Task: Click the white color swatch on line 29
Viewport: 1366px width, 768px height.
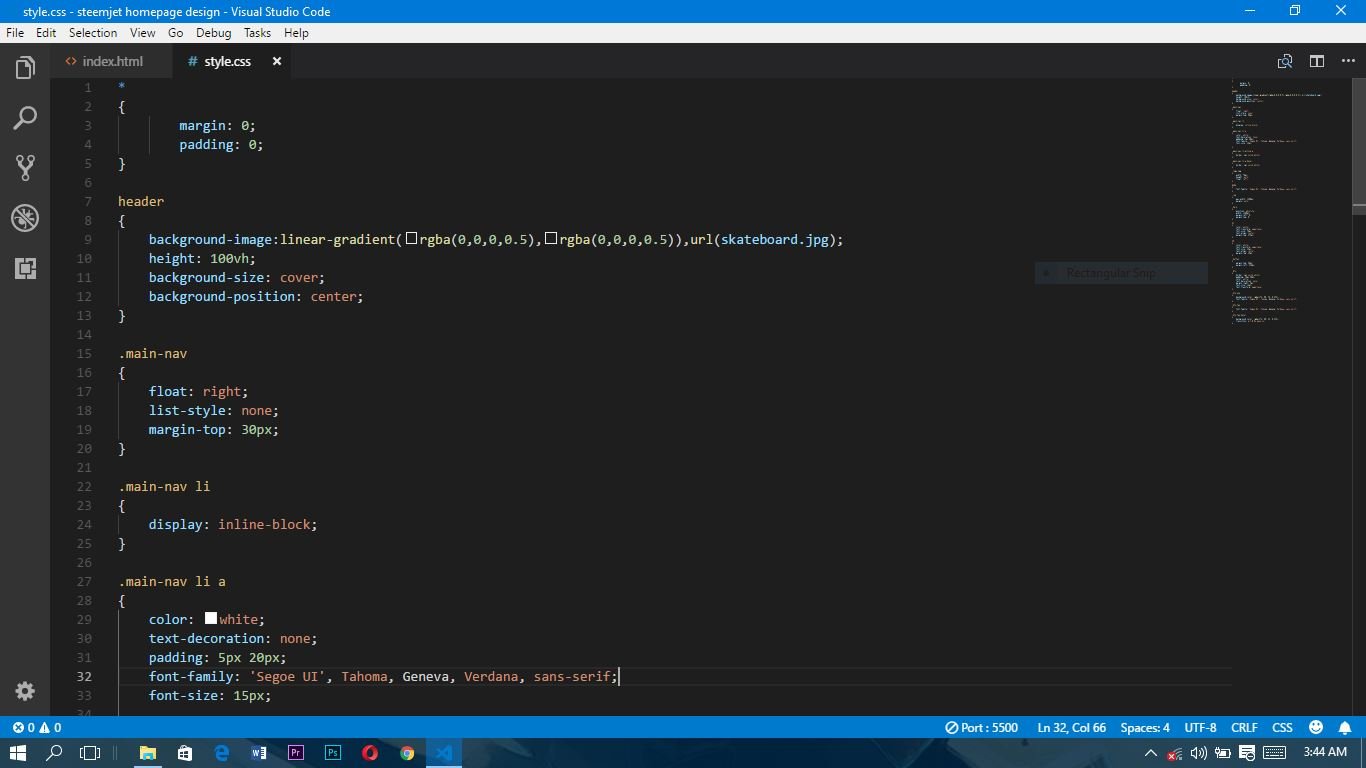Action: [x=211, y=619]
